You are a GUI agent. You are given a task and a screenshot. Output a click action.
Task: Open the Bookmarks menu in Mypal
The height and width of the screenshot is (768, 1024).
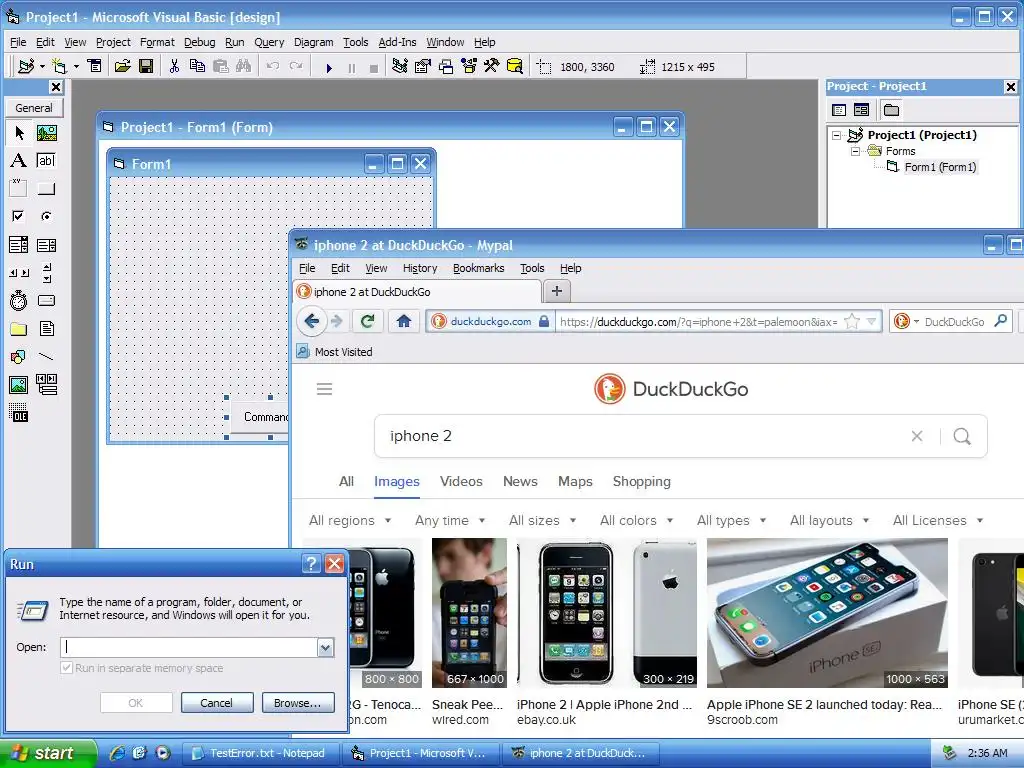[x=479, y=268]
